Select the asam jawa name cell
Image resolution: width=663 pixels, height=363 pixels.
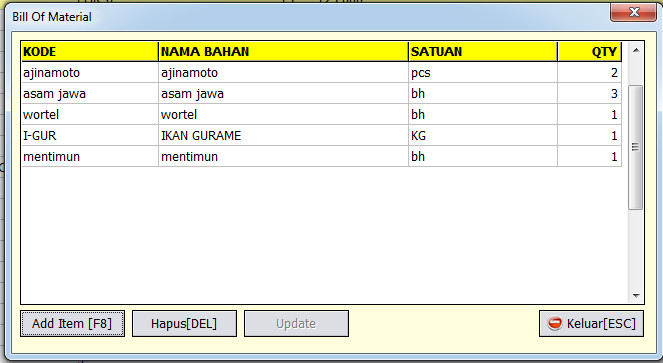click(x=283, y=94)
